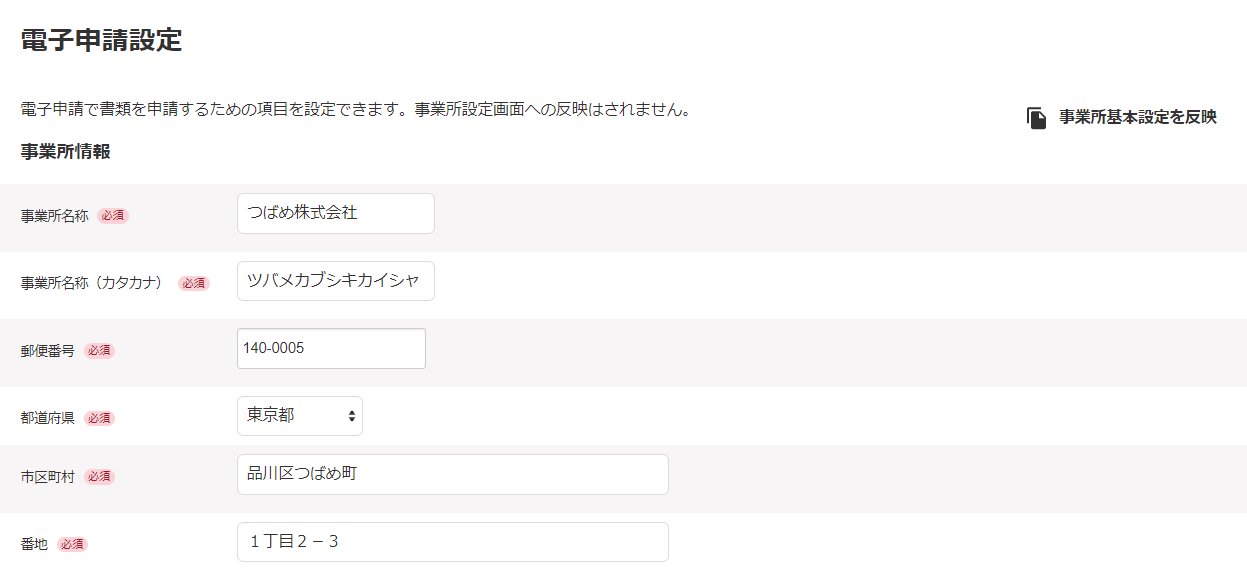Click the 必須 badge next to 番地
Image resolution: width=1247 pixels, height=580 pixels.
tap(72, 544)
